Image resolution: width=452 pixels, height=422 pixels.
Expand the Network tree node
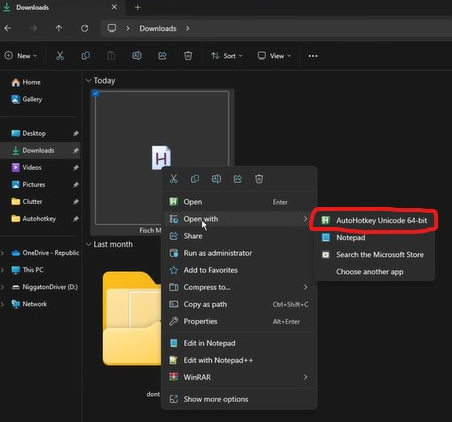(3, 304)
